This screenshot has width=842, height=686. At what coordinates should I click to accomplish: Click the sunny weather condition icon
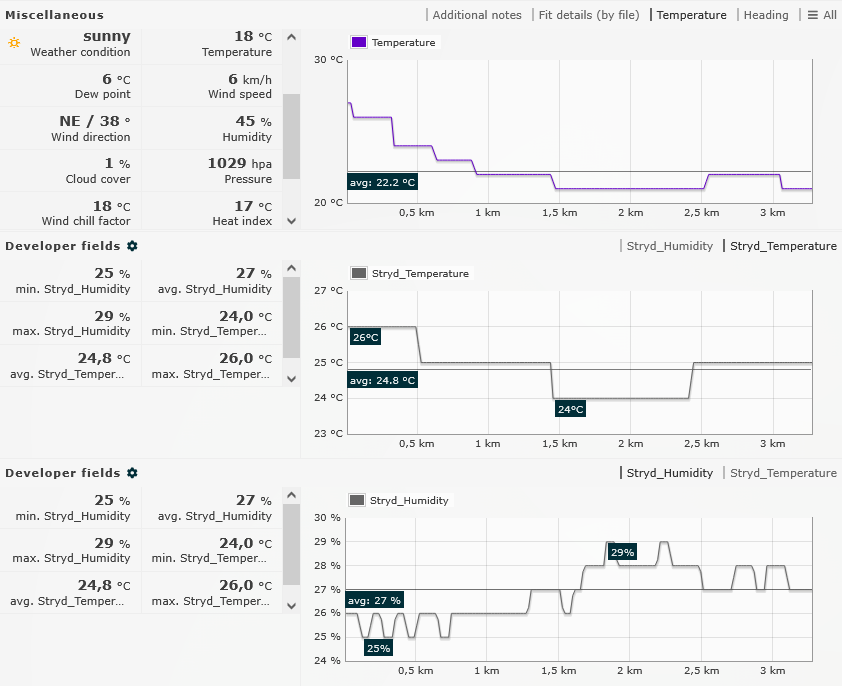[x=14, y=43]
